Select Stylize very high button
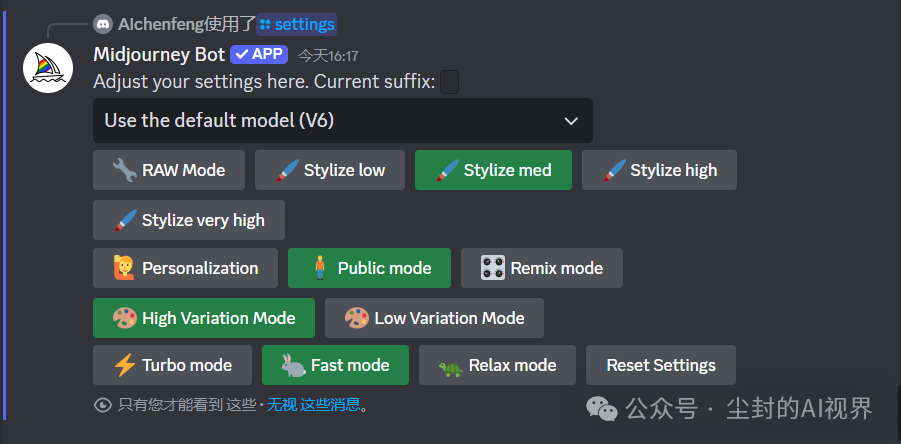The height and width of the screenshot is (444, 901). pos(189,220)
